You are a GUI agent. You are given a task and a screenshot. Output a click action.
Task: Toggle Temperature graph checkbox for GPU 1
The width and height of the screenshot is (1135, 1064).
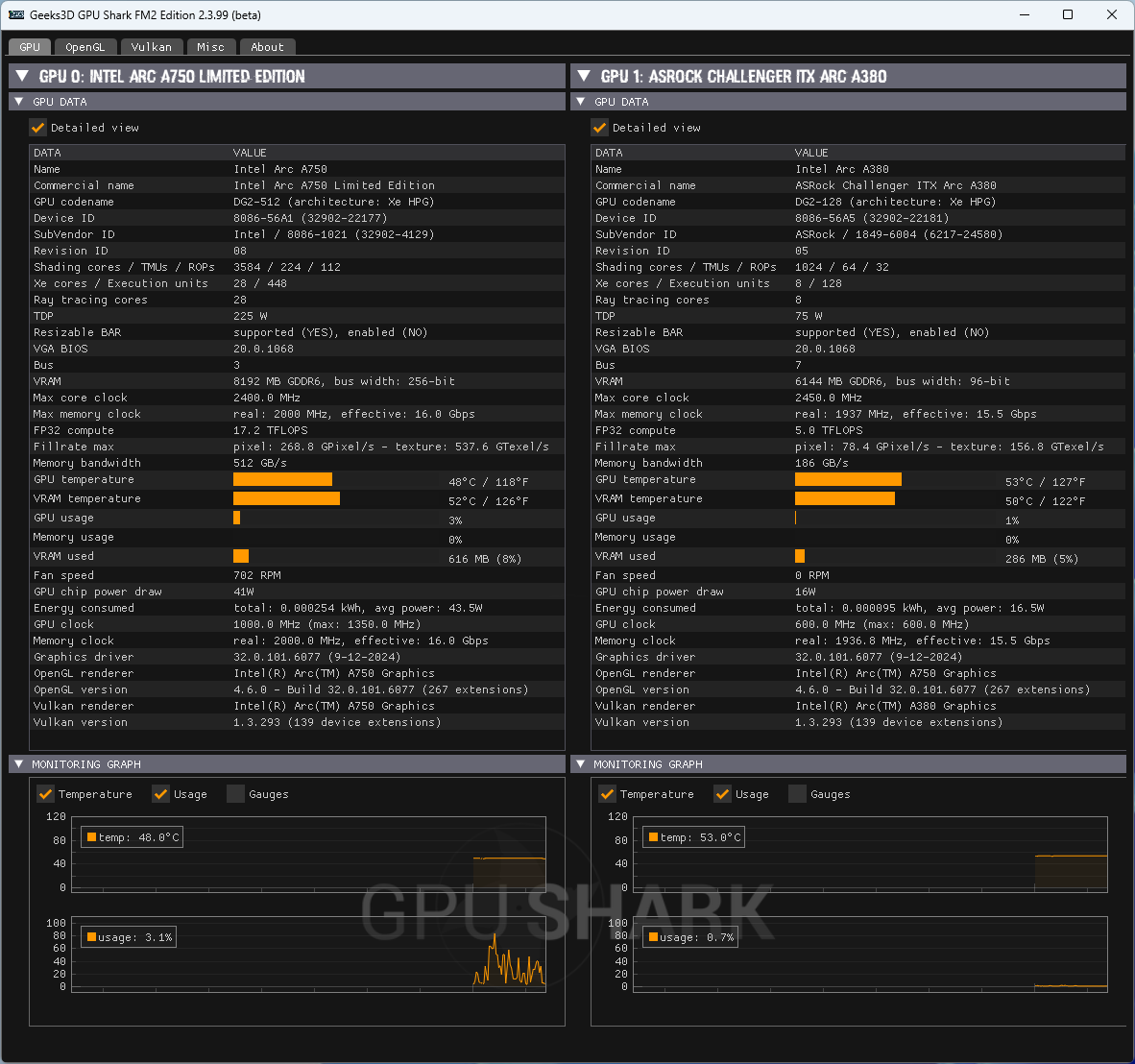click(x=607, y=794)
